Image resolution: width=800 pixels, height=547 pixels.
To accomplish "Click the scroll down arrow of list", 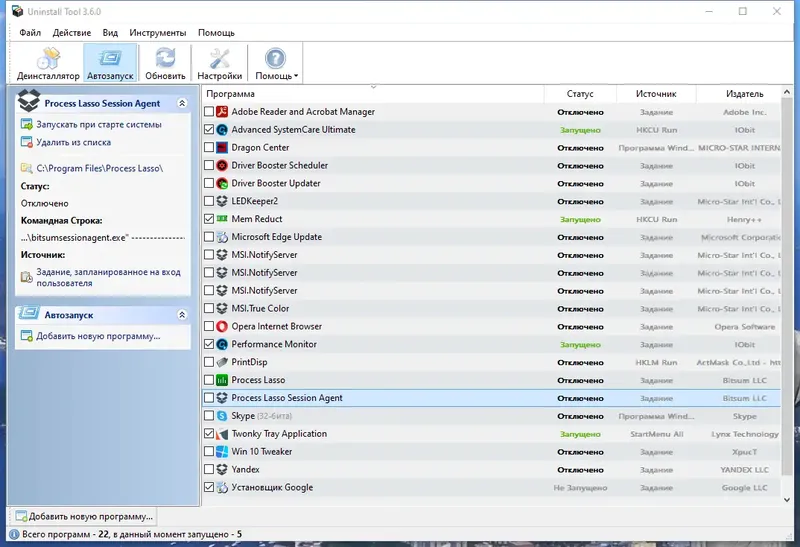I will coord(787,500).
